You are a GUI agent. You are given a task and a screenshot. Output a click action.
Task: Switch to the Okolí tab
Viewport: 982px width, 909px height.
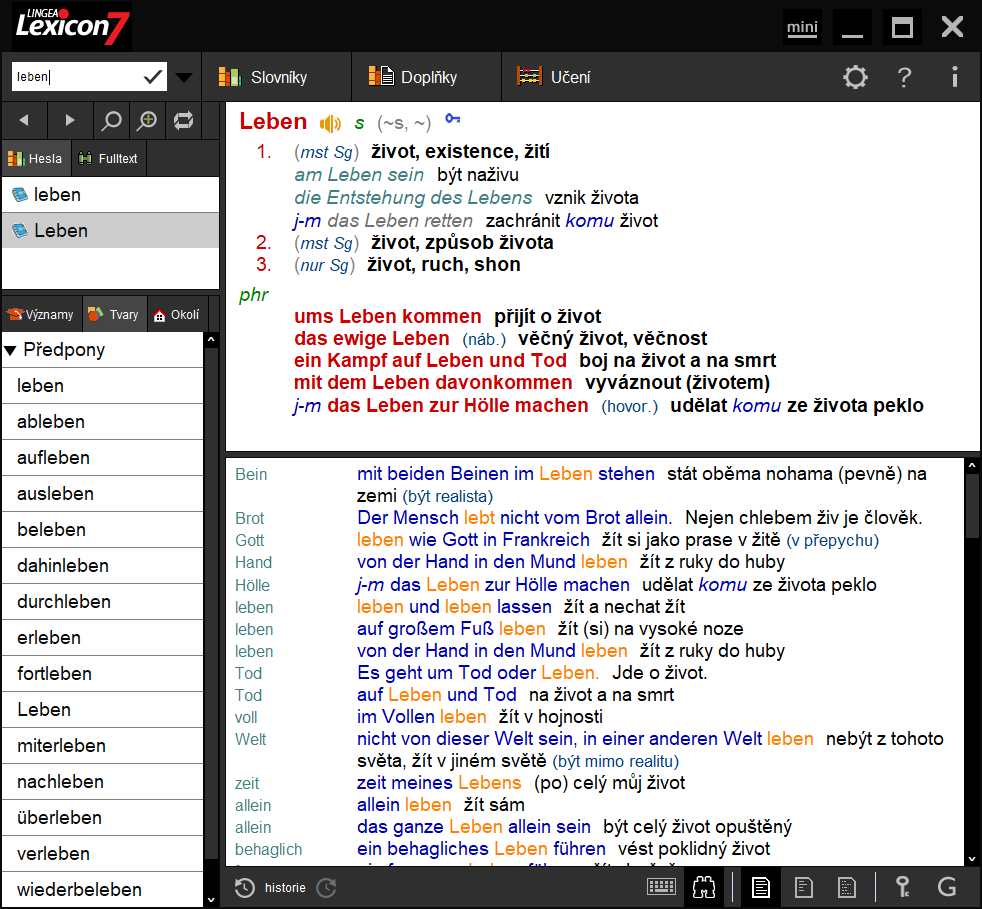click(x=177, y=314)
